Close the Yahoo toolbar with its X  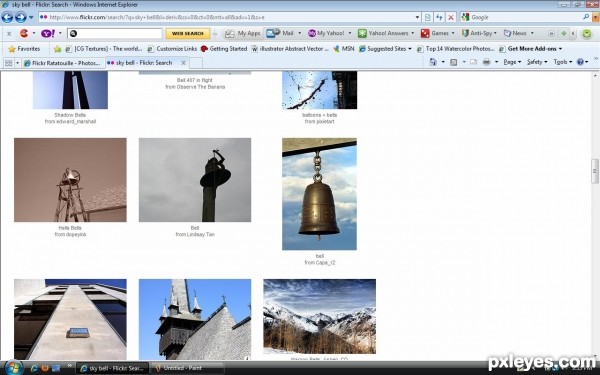9,34
